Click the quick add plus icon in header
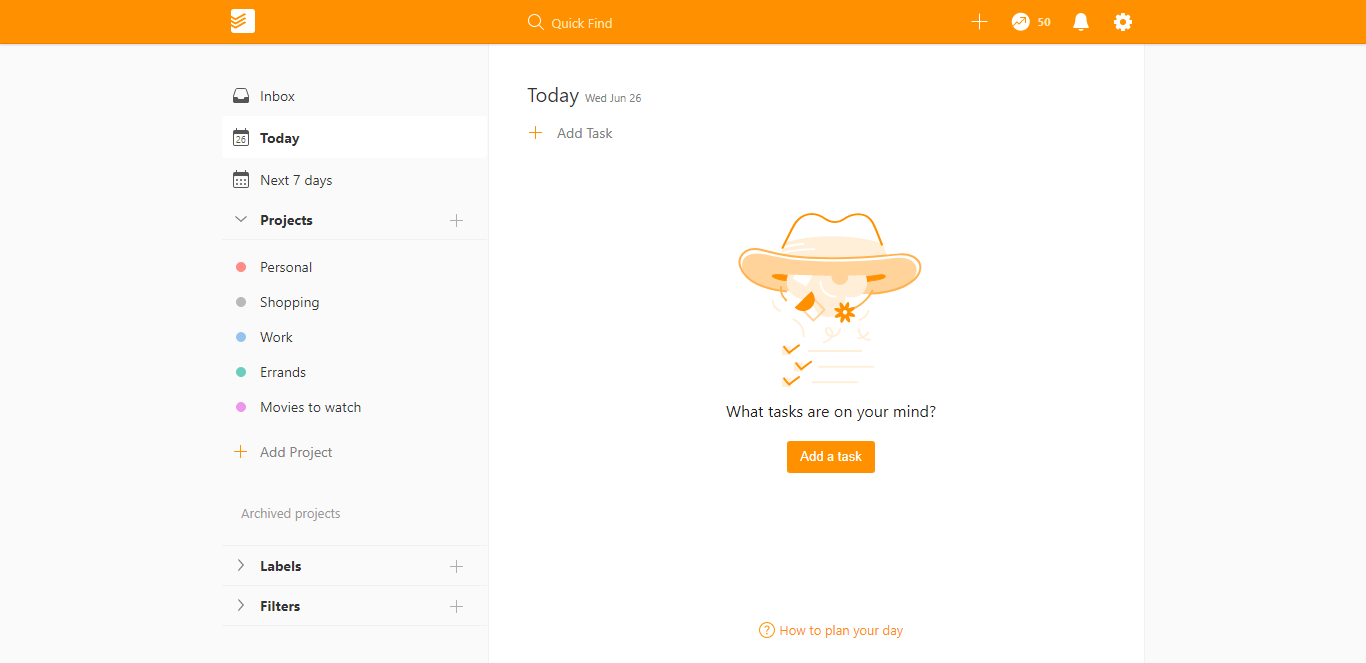Image resolution: width=1366 pixels, height=663 pixels. (x=979, y=22)
